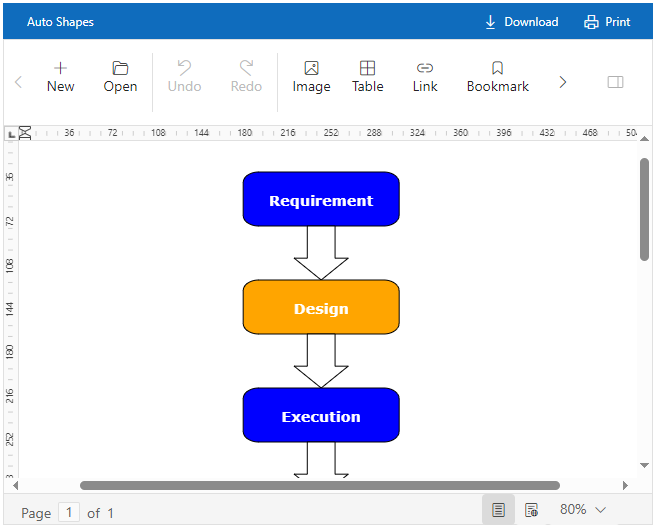Viewport: 656px width, 530px height.
Task: Click the Undo toolbar button
Action: tap(184, 78)
